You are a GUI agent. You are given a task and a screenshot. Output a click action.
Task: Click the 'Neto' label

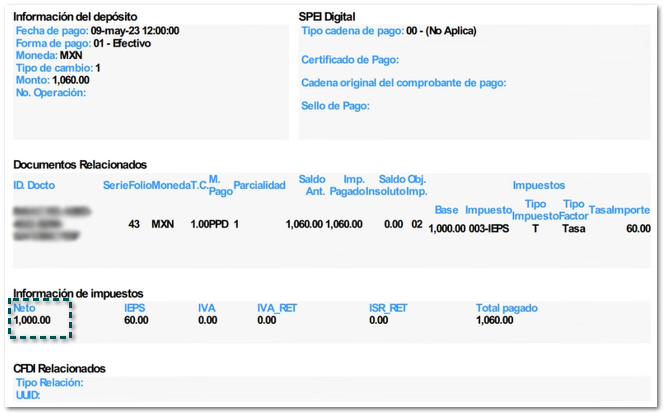[24, 308]
